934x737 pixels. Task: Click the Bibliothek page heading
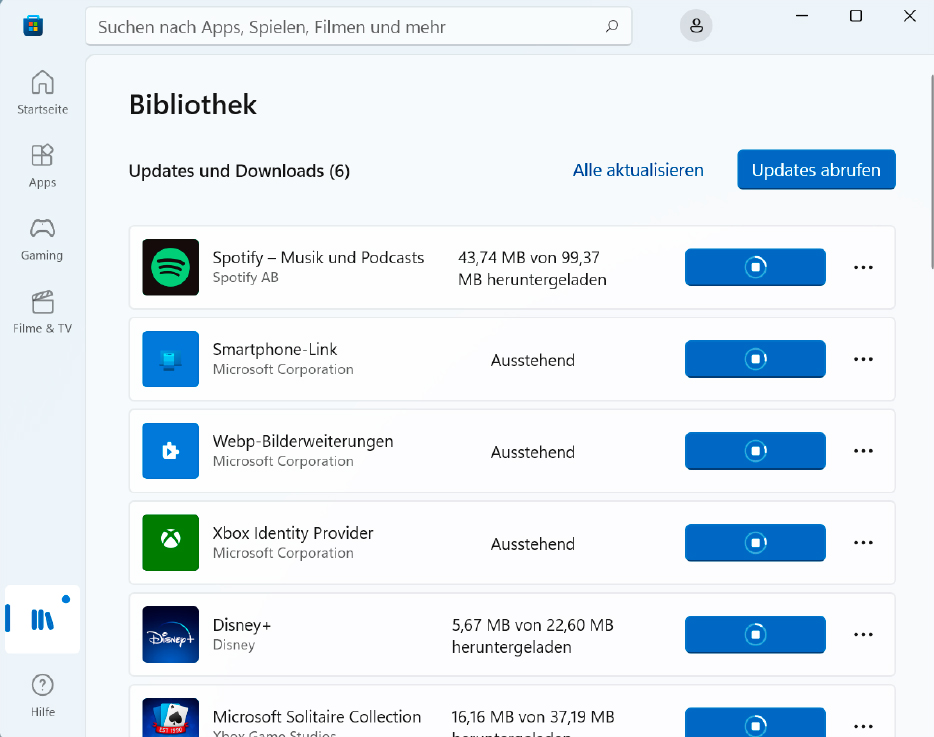(x=192, y=105)
